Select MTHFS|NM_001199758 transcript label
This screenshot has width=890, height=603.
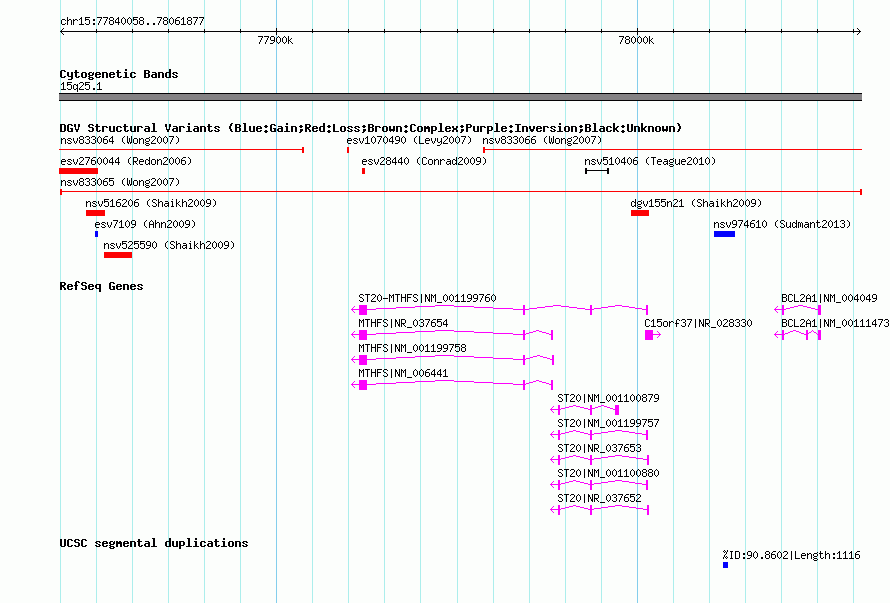412,348
